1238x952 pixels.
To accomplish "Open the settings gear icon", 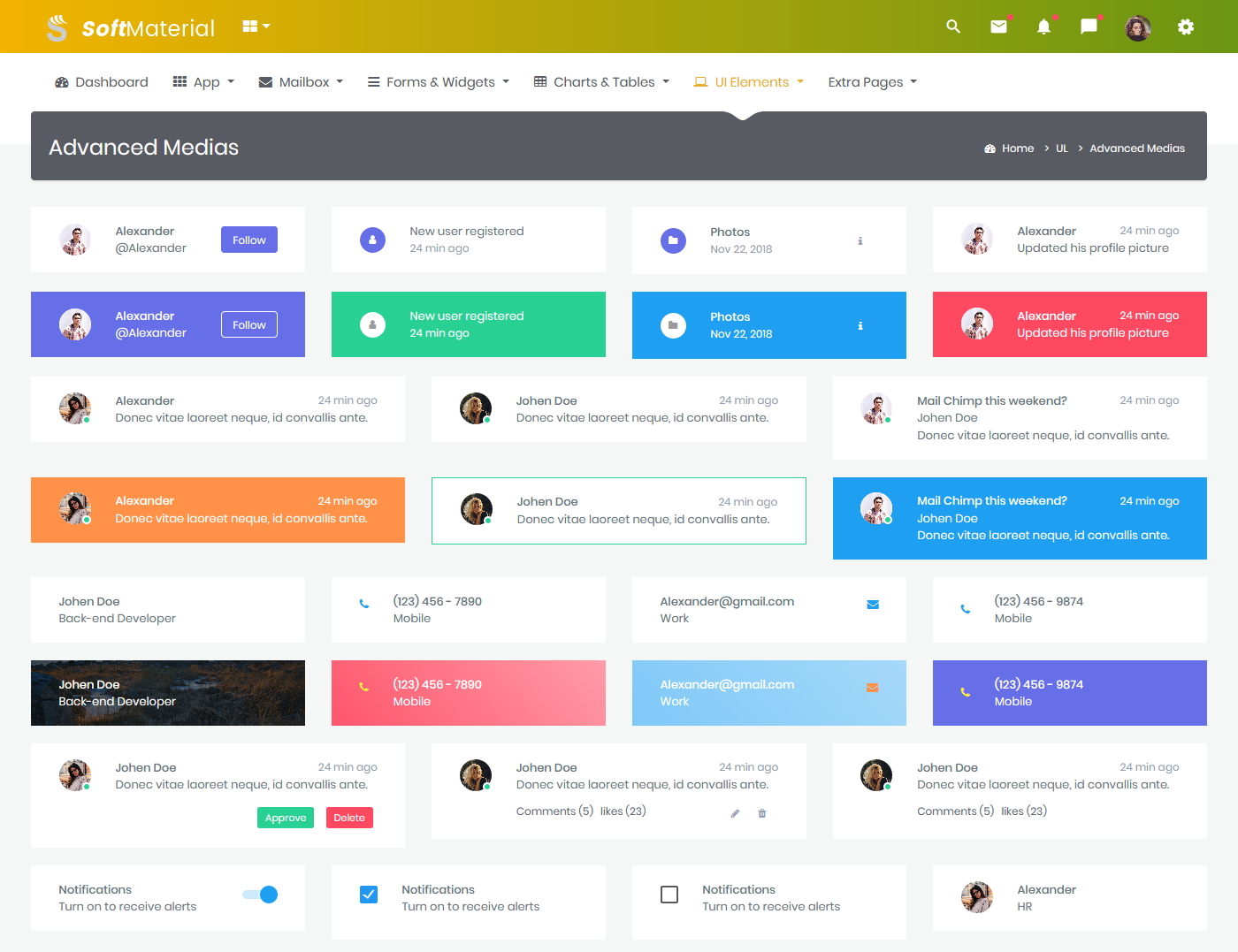I will (1185, 27).
